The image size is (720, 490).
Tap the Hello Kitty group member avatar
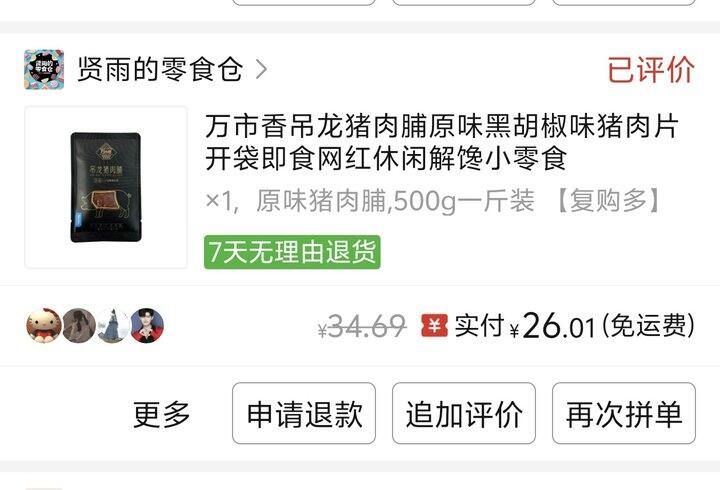[x=43, y=326]
